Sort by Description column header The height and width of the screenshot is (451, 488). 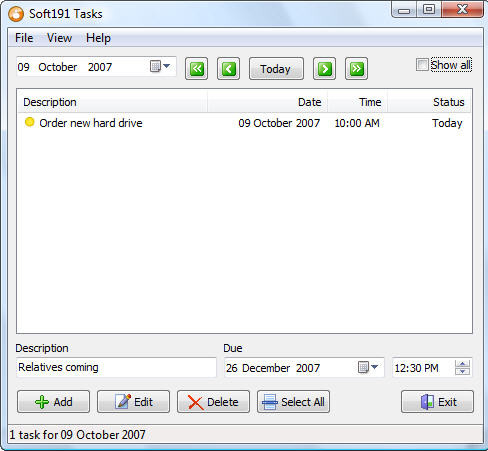(112, 102)
